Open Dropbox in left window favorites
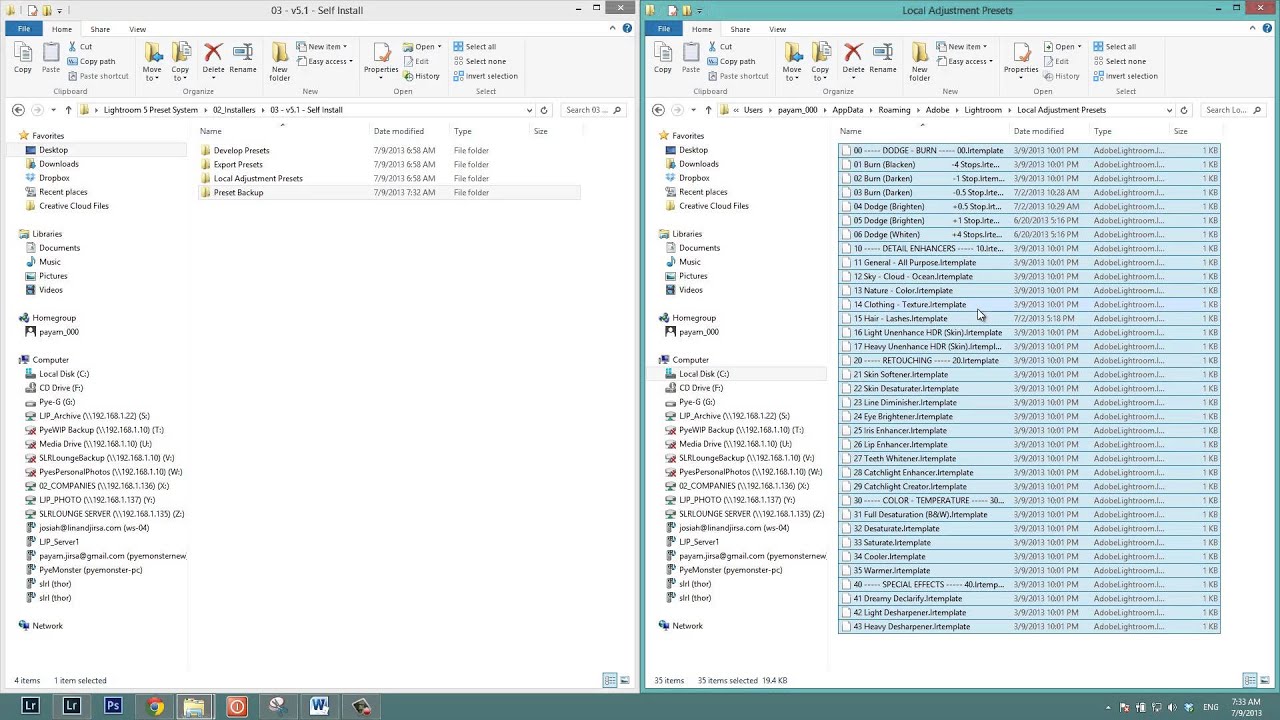1280x720 pixels. click(54, 178)
